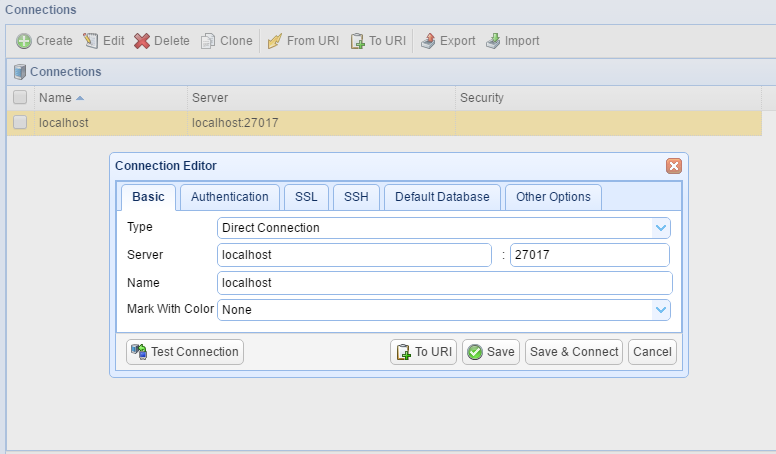Select the localhost:27017 server cell
This screenshot has width=776, height=454.
click(321, 123)
